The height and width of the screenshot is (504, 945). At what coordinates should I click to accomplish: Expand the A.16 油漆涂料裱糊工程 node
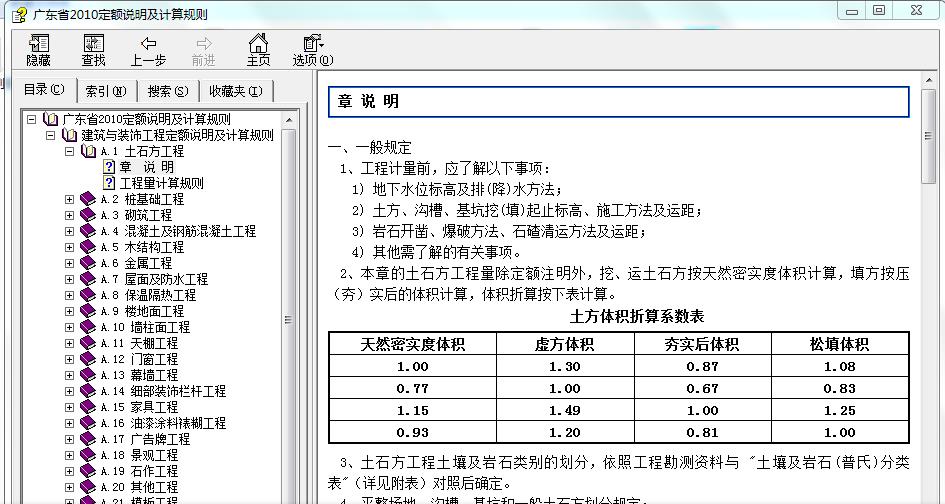click(69, 423)
